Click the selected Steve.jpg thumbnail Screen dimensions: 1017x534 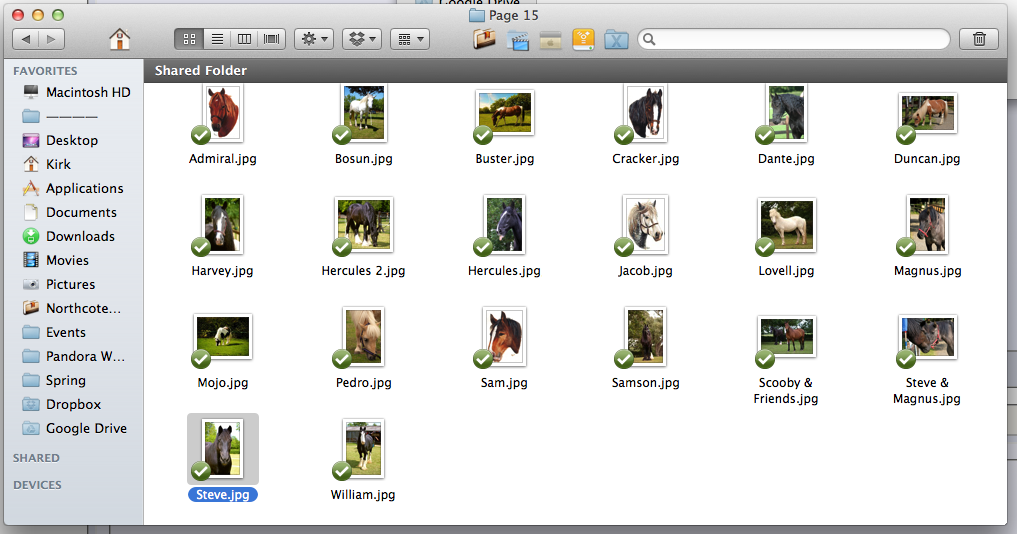(x=222, y=448)
